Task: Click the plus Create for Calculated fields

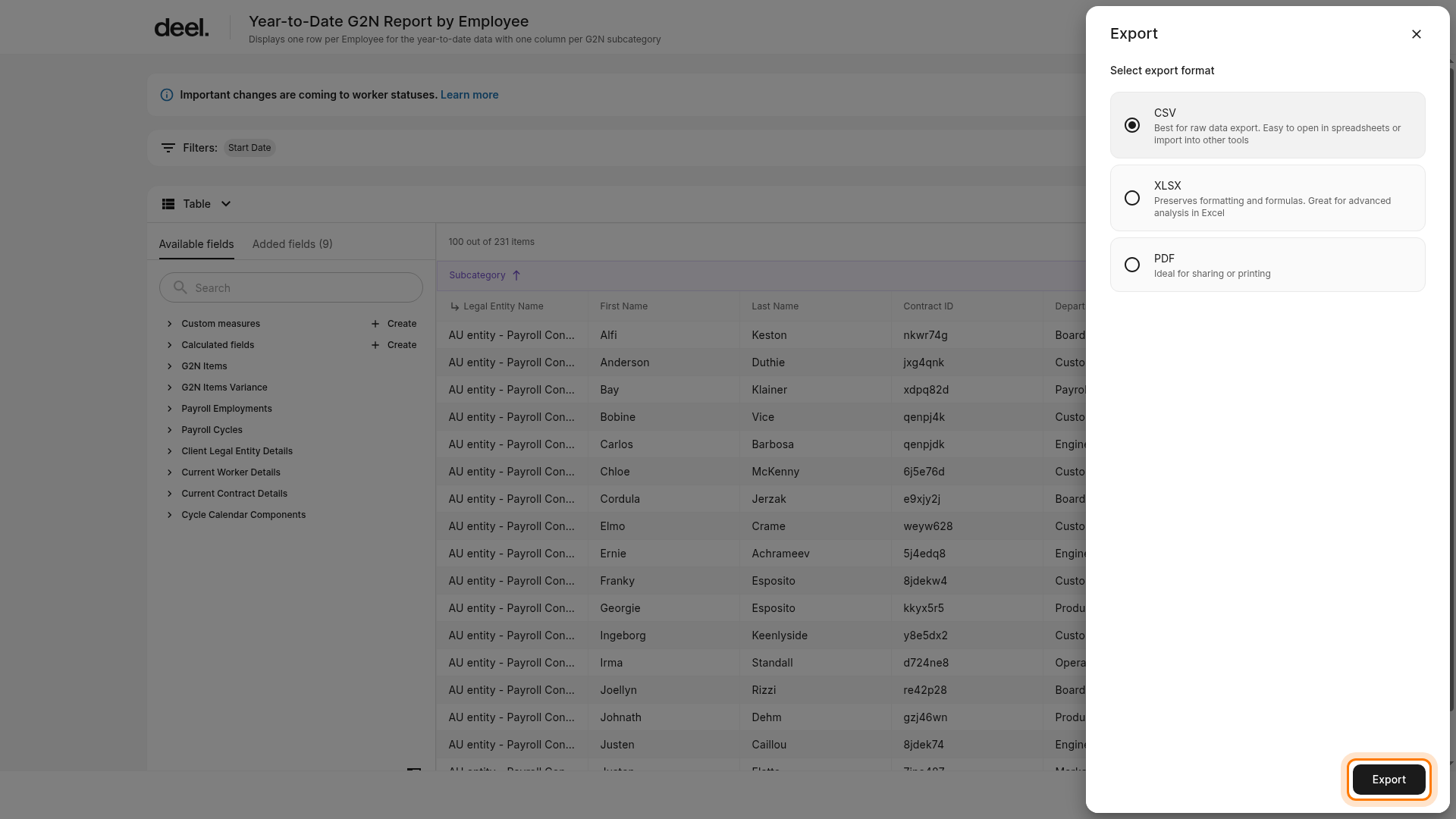Action: tap(394, 345)
